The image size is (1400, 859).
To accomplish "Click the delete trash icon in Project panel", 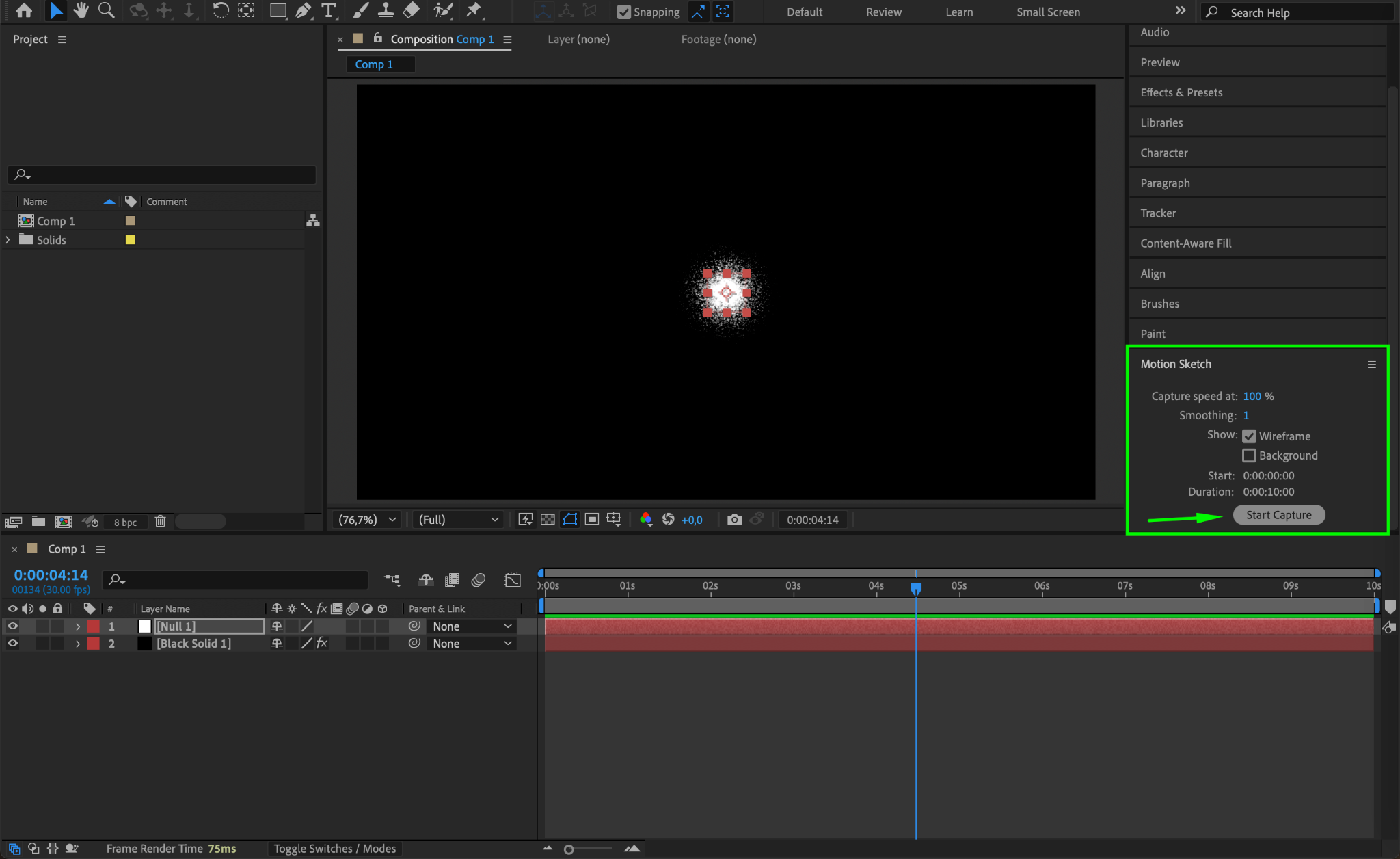I will pos(160,522).
